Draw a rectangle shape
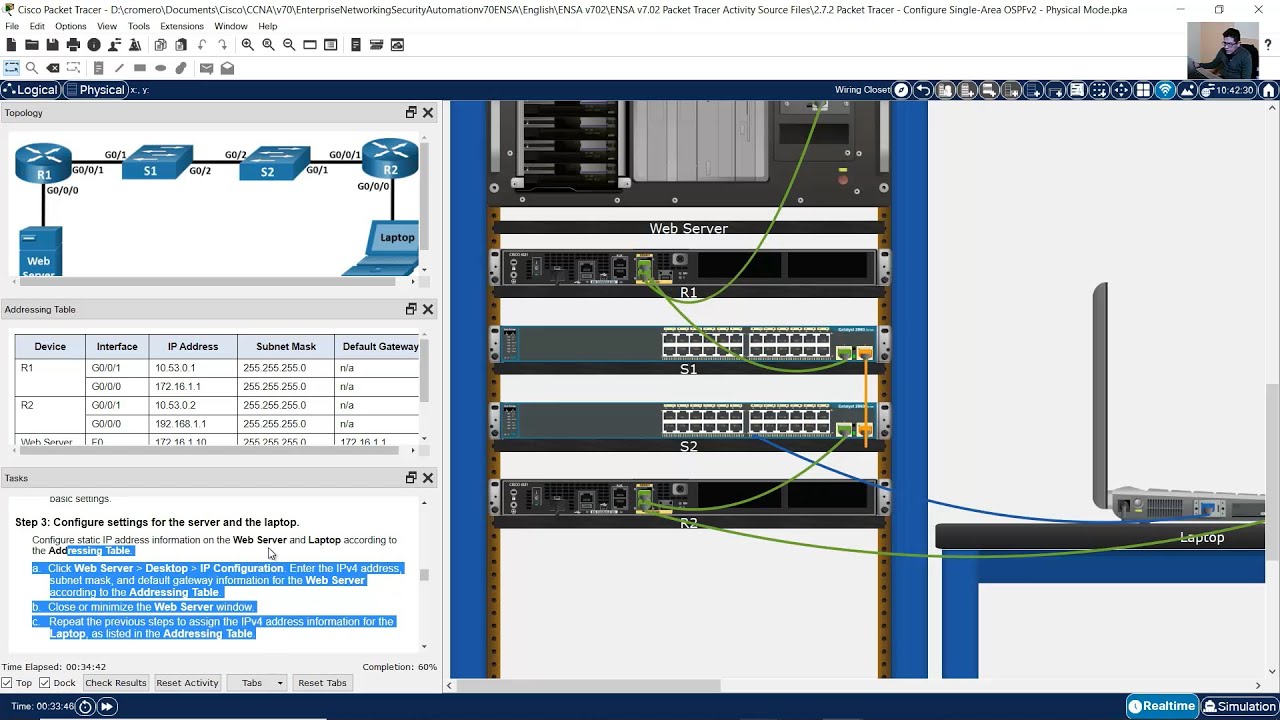Image resolution: width=1280 pixels, height=720 pixels. click(x=140, y=68)
